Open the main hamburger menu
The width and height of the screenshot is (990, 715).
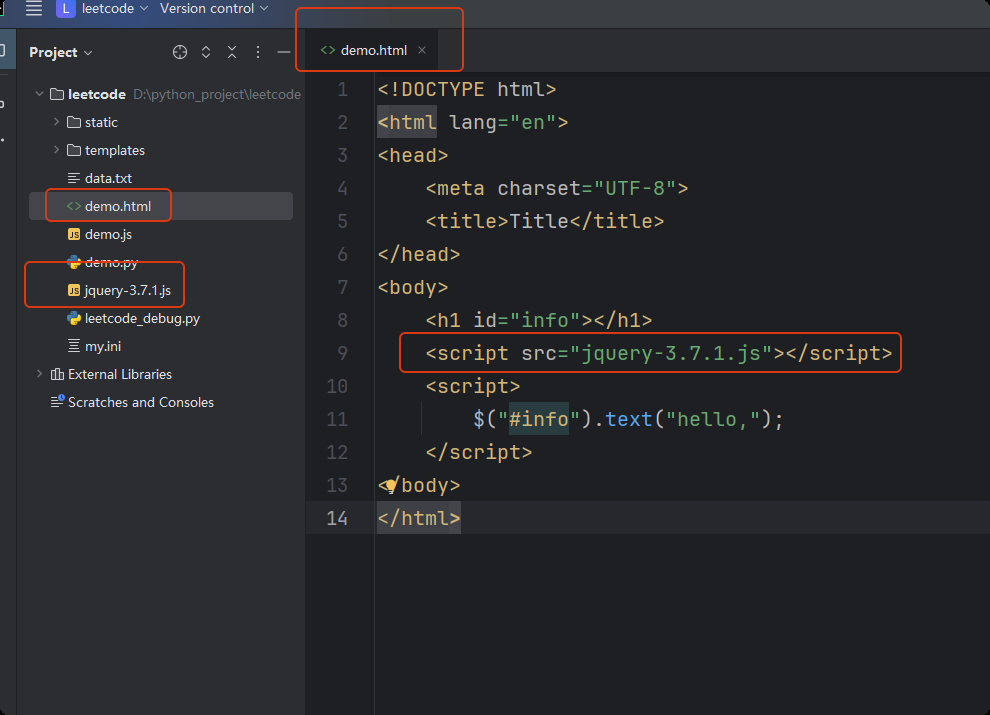click(x=33, y=8)
